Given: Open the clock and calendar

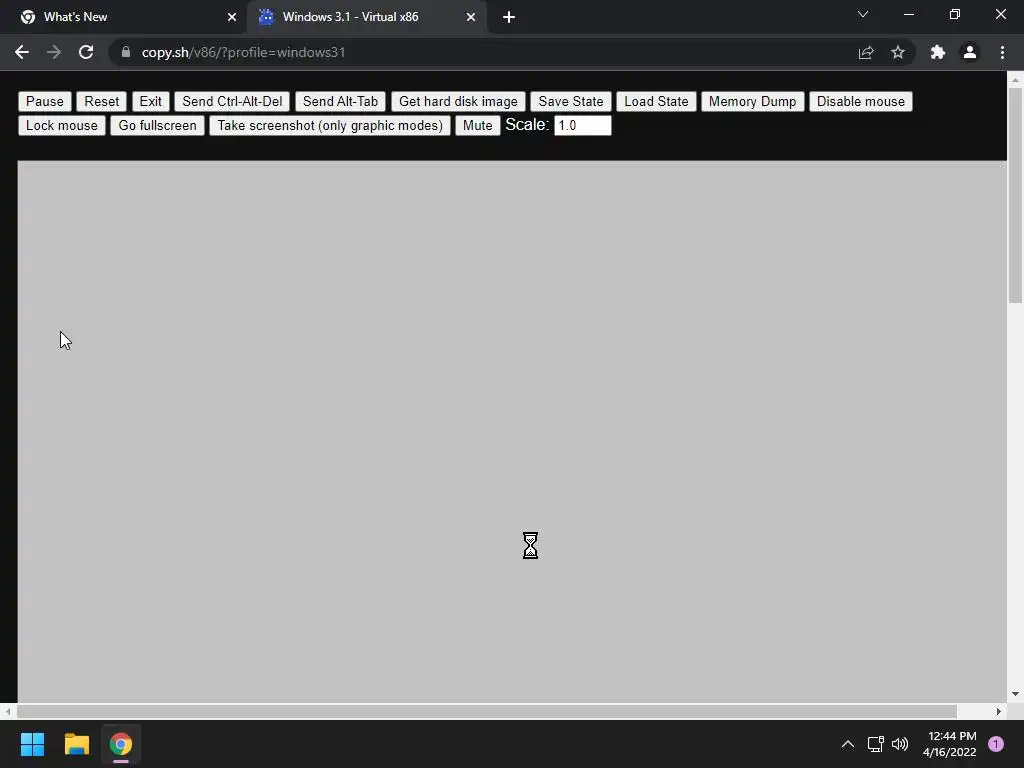Looking at the screenshot, I should pos(950,744).
